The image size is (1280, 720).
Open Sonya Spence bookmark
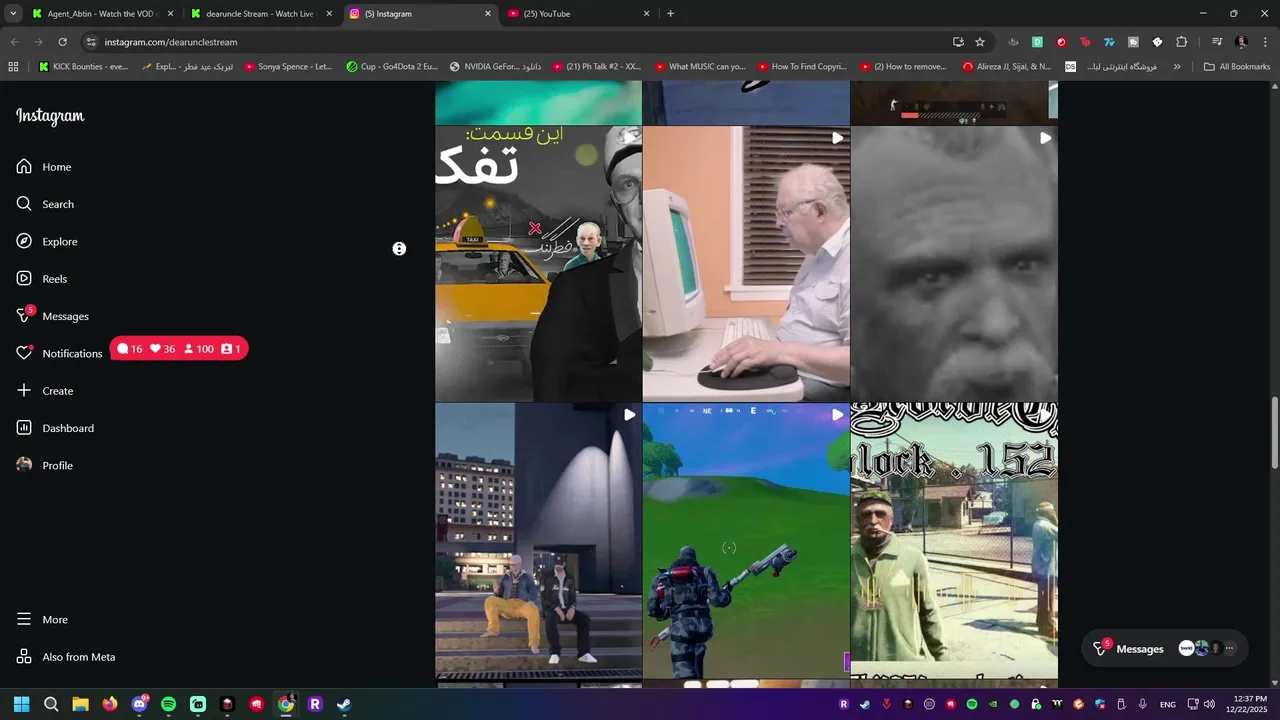tap(288, 67)
